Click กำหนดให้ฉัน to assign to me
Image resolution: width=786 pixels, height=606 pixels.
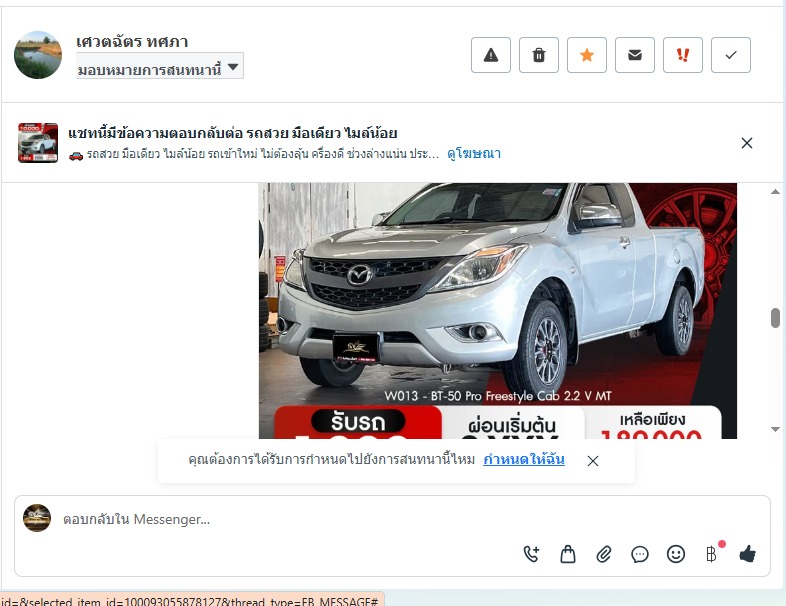coord(524,459)
